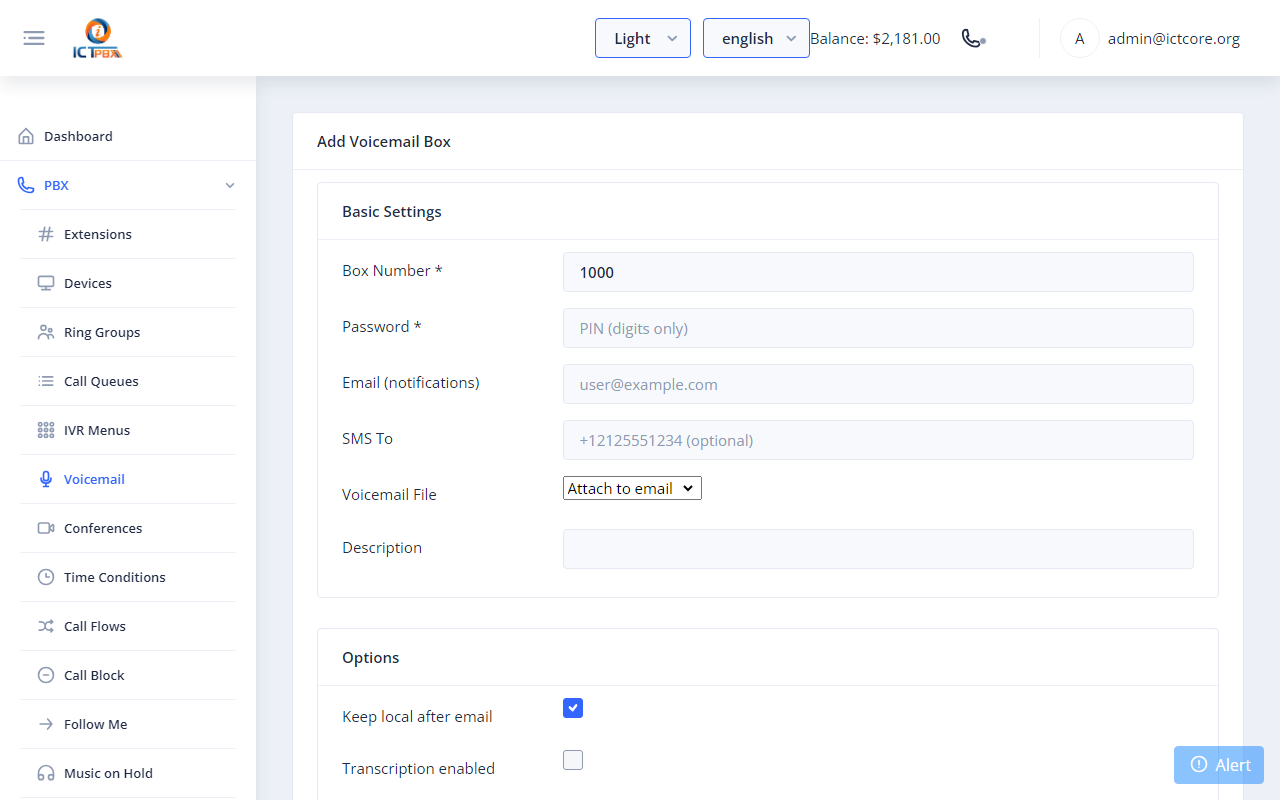
Task: Open IVR Menus in the sidebar
Action: (128, 430)
